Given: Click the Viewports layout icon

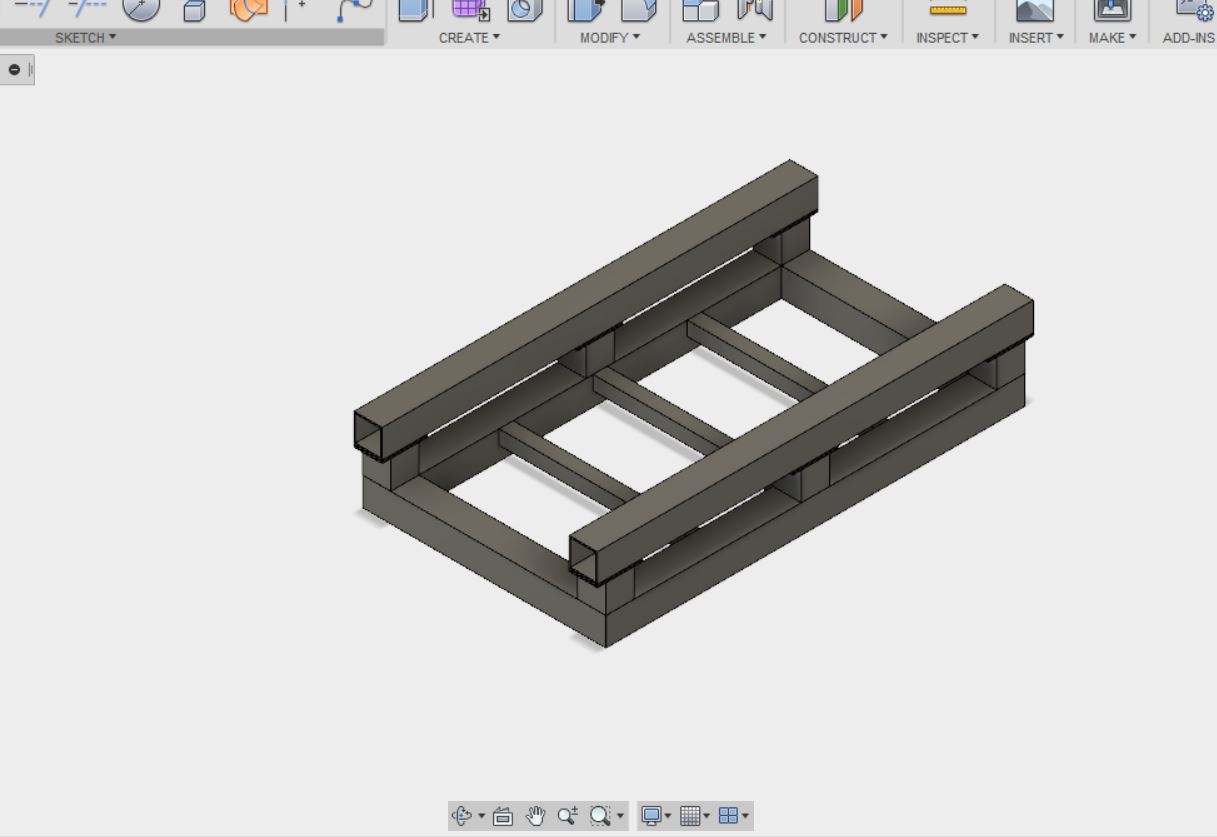Looking at the screenshot, I should tap(728, 816).
